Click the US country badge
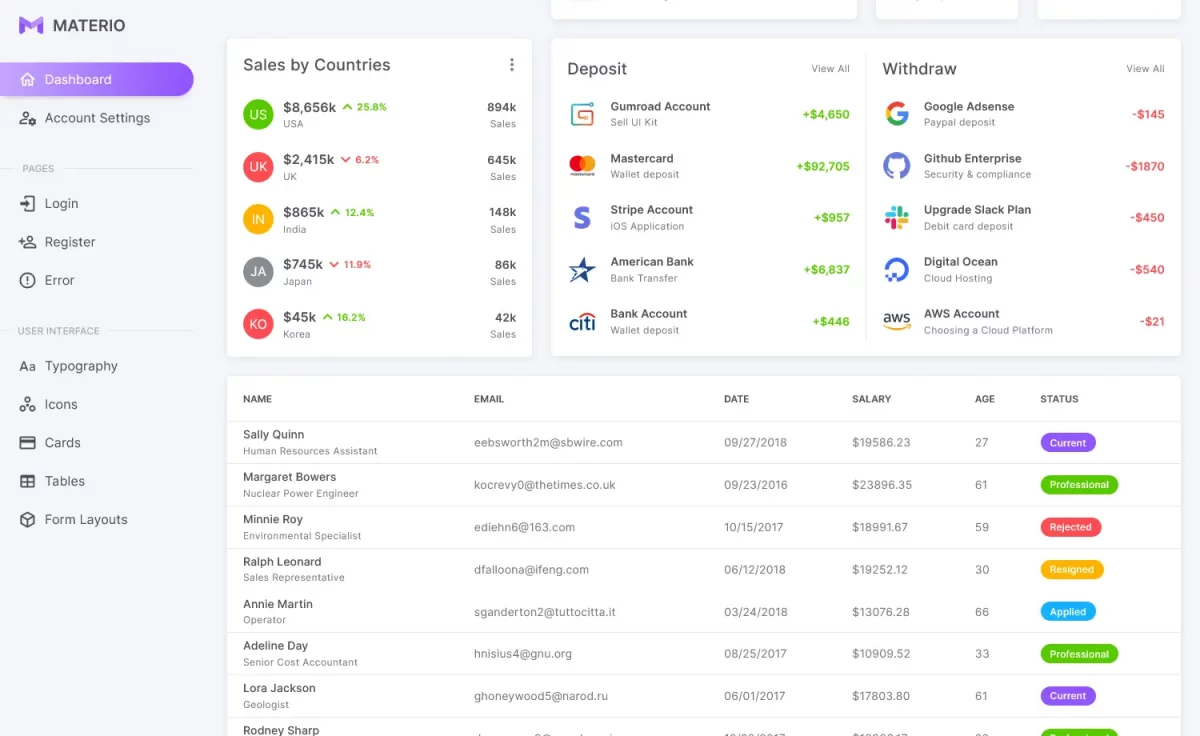The height and width of the screenshot is (736, 1200). click(258, 113)
